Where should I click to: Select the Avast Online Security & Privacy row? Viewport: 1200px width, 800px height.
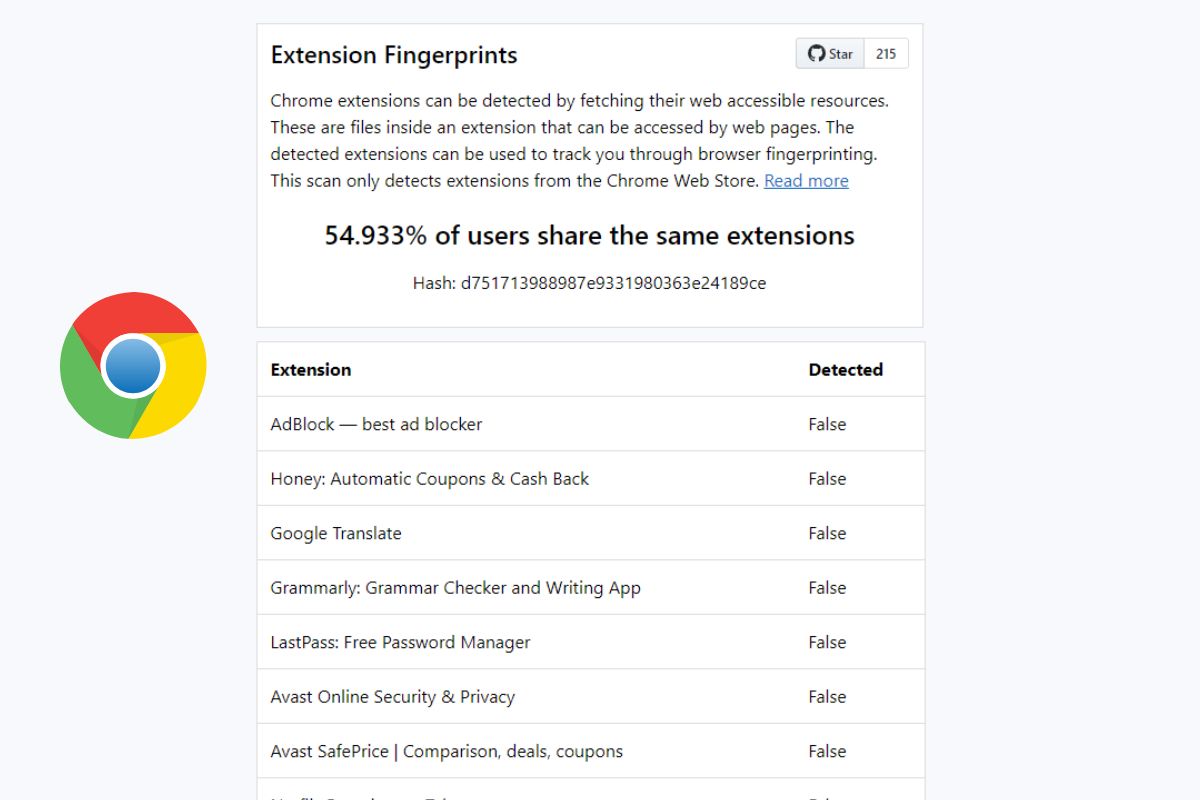[x=590, y=697]
